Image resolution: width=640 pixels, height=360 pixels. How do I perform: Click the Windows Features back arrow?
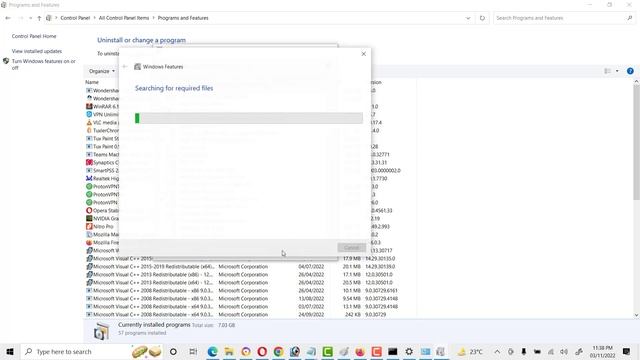(125, 67)
